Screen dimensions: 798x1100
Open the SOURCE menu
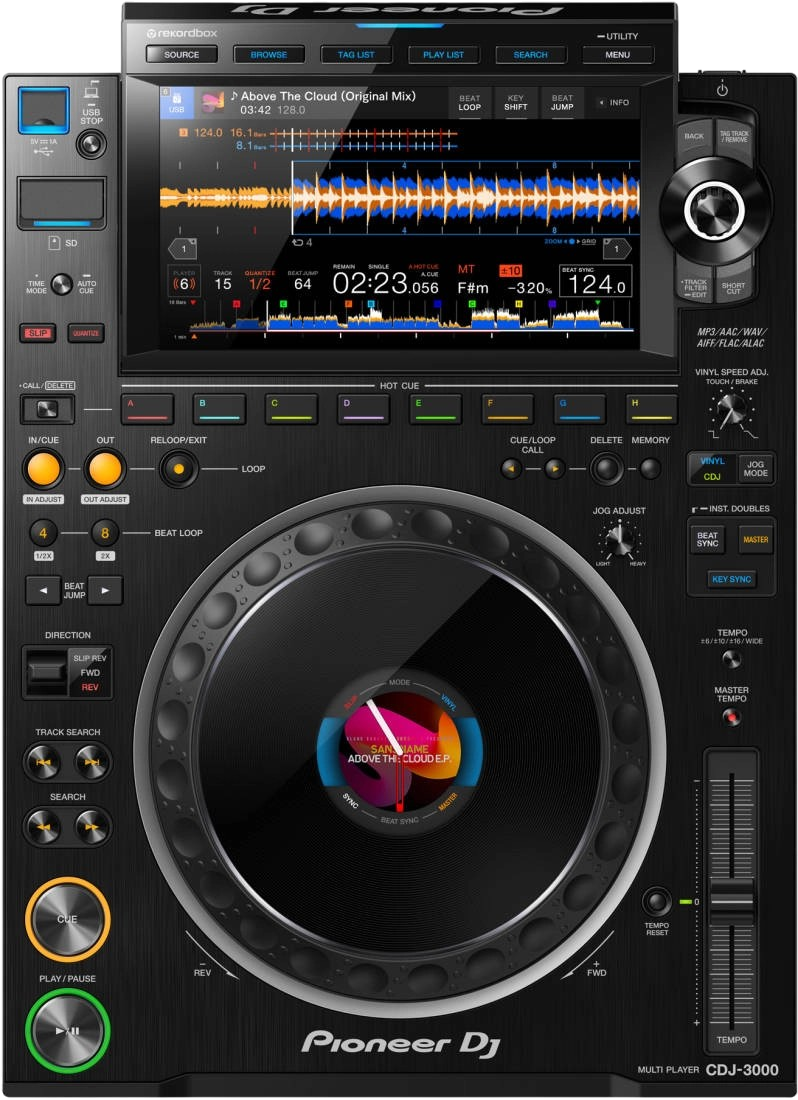[182, 55]
